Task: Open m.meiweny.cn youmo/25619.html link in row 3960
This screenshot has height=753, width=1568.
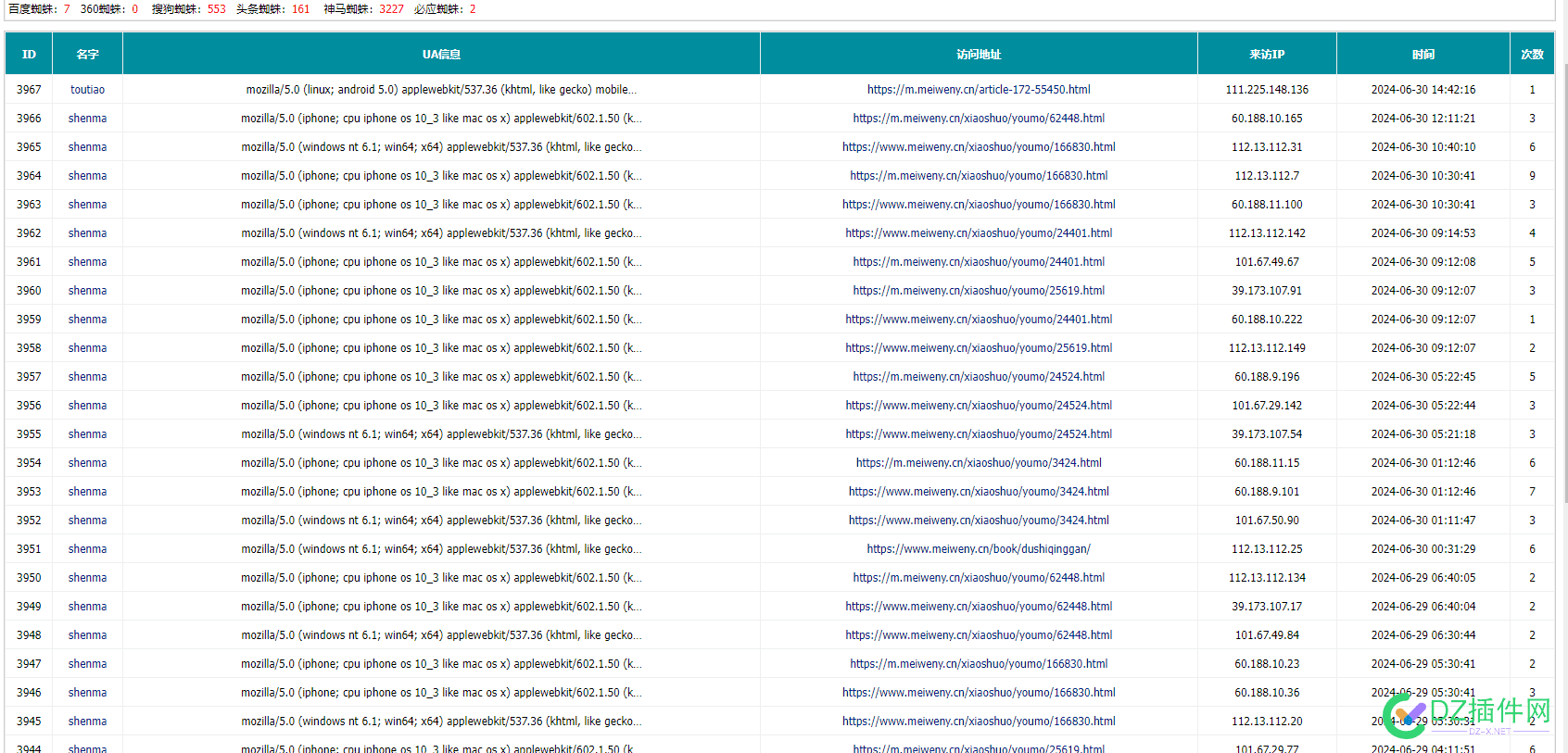Action: pos(979,291)
